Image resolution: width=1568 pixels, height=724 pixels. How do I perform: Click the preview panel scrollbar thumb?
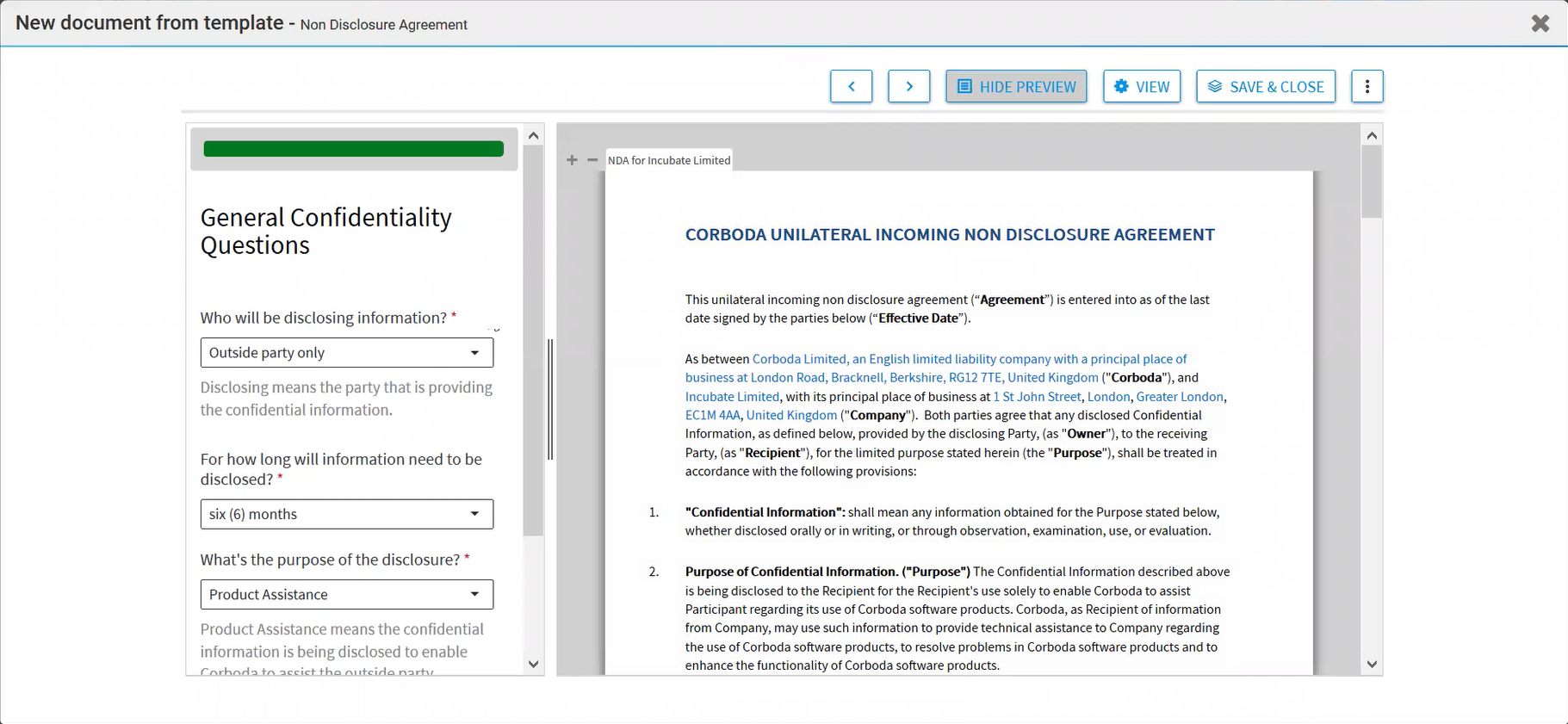(x=1372, y=181)
